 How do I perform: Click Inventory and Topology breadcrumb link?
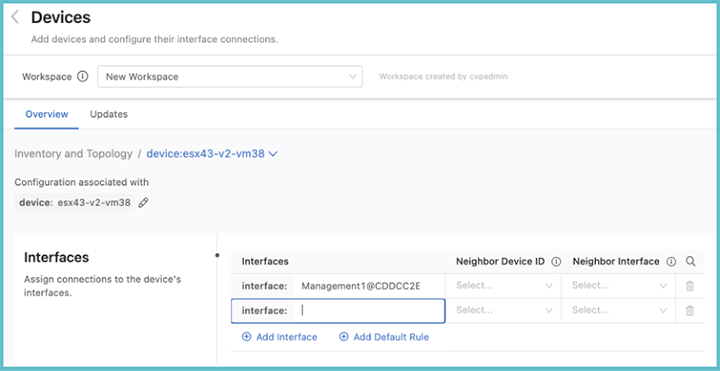73,154
